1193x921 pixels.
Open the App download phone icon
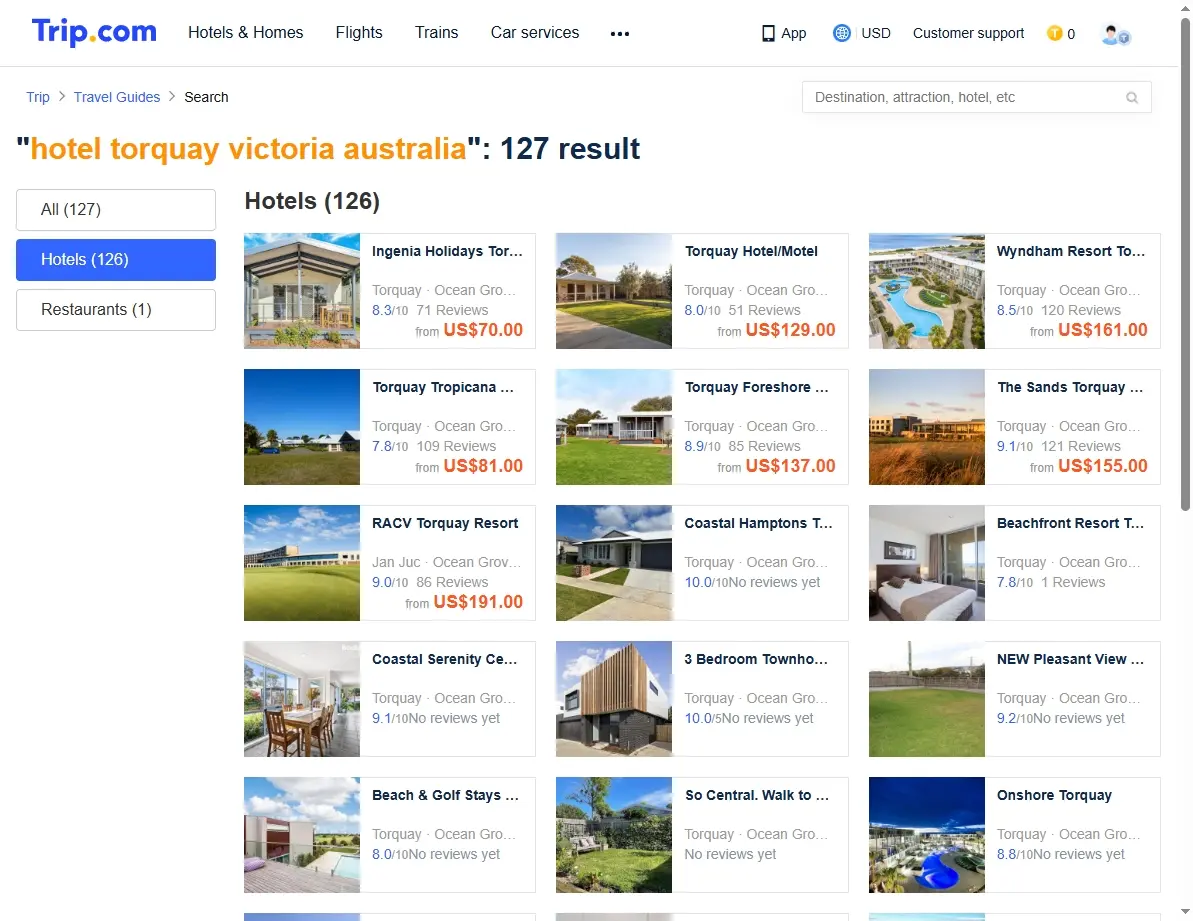coord(768,33)
